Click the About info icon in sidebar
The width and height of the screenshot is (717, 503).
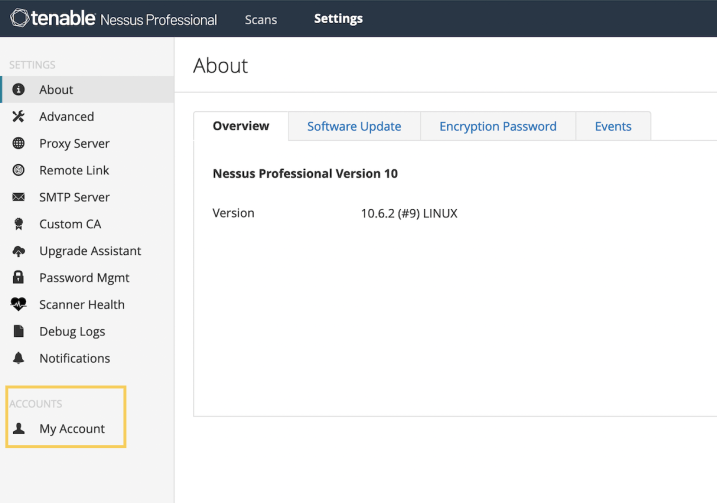18,90
